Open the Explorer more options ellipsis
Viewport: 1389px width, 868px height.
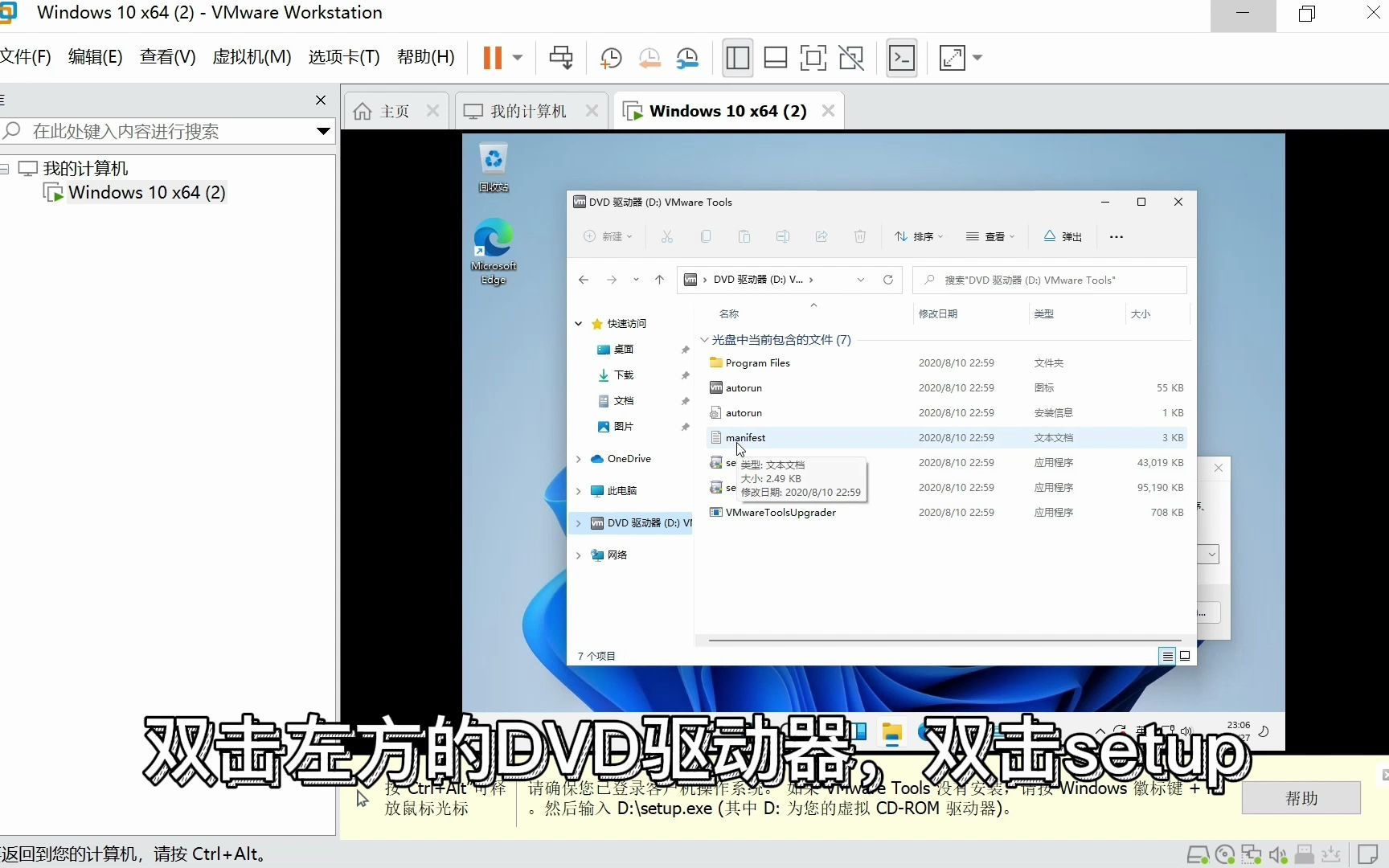[1116, 236]
